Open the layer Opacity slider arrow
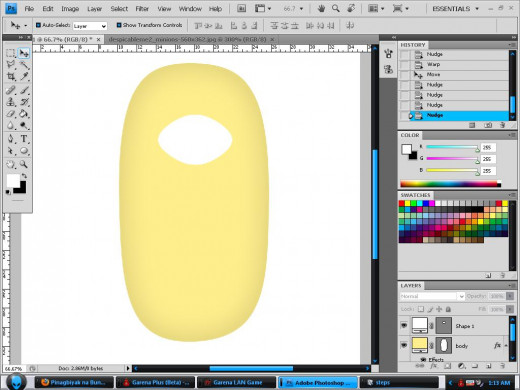The width and height of the screenshot is (520, 390). point(510,296)
